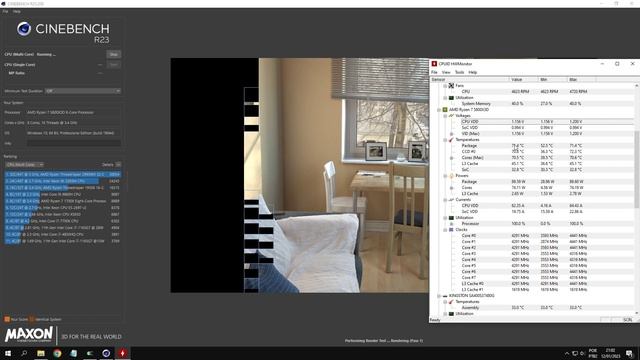Open the notification center icon
The height and width of the screenshot is (360, 640).
click(629, 353)
